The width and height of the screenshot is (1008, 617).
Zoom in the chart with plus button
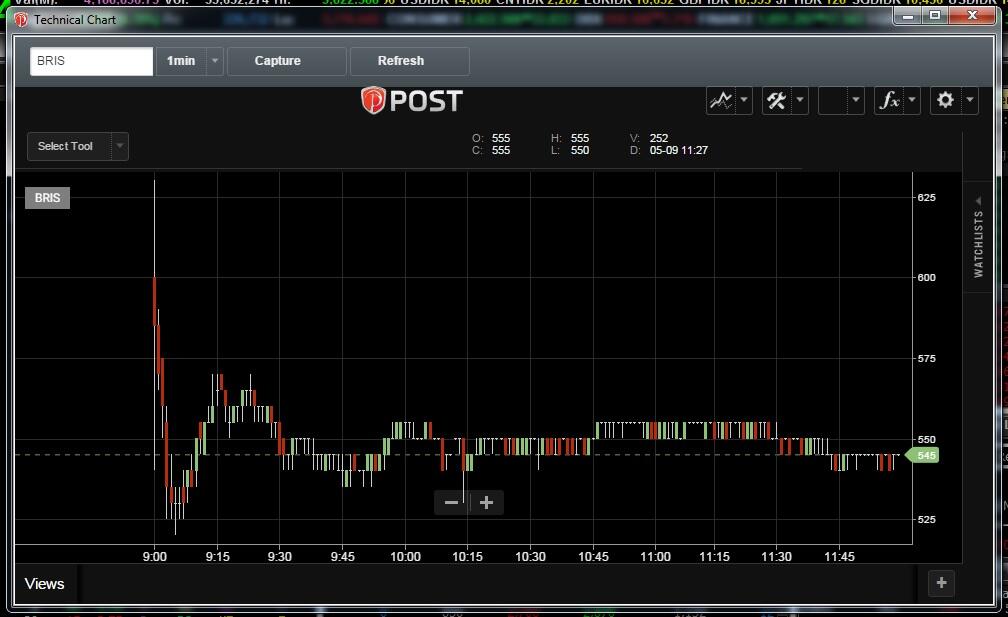(x=487, y=502)
